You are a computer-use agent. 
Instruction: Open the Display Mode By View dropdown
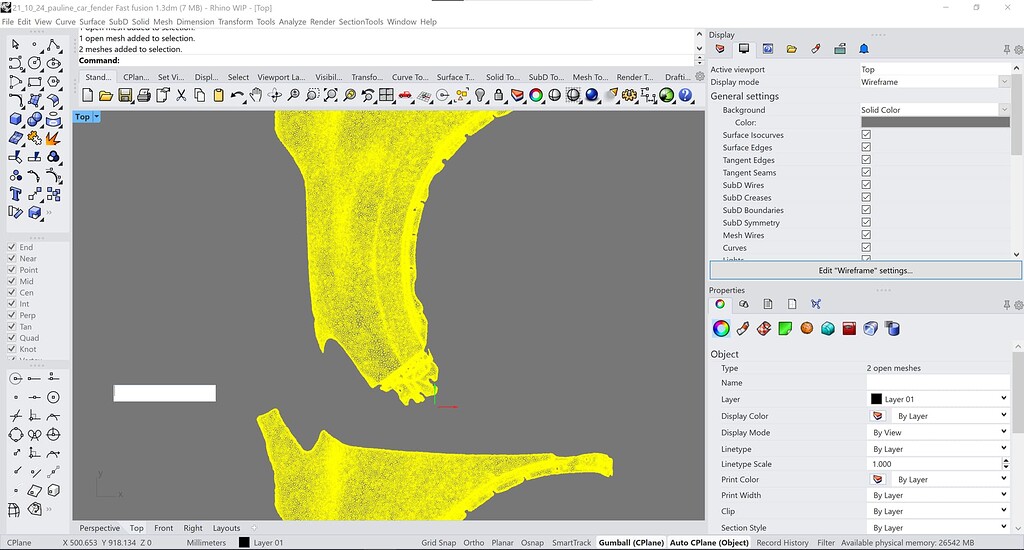click(x=938, y=432)
